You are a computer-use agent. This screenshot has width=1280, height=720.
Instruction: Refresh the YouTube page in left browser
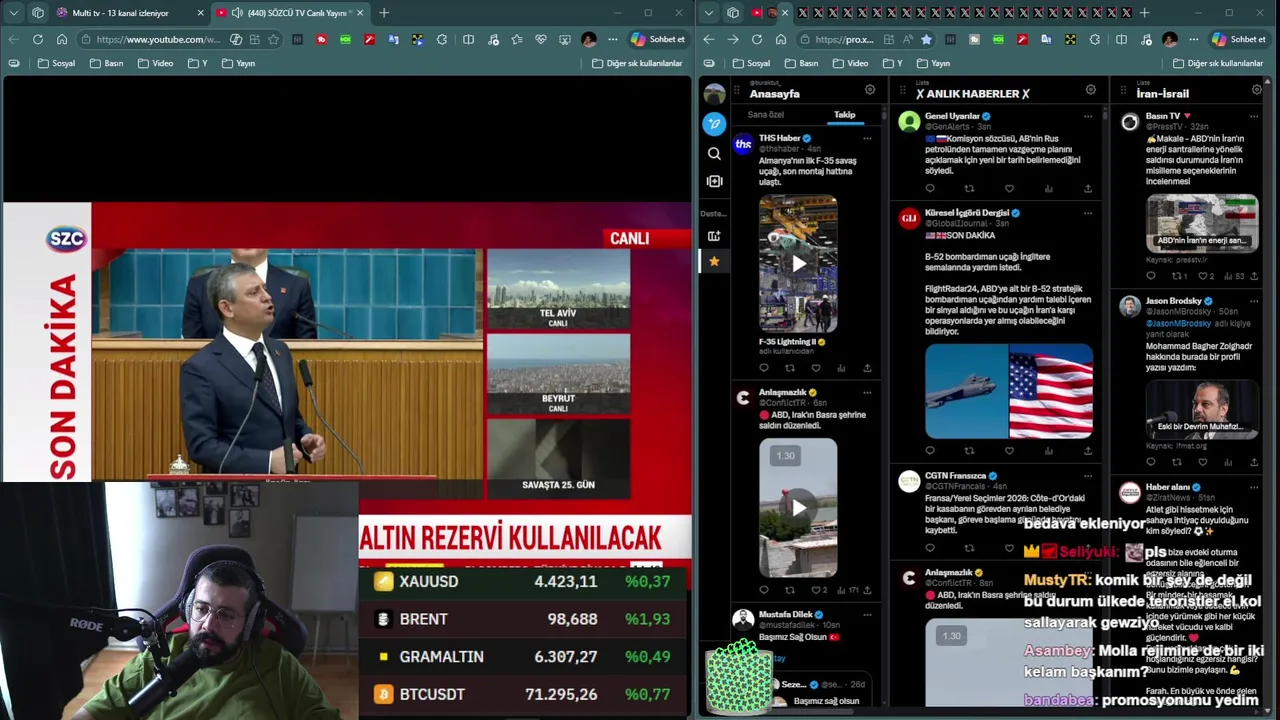tap(37, 39)
